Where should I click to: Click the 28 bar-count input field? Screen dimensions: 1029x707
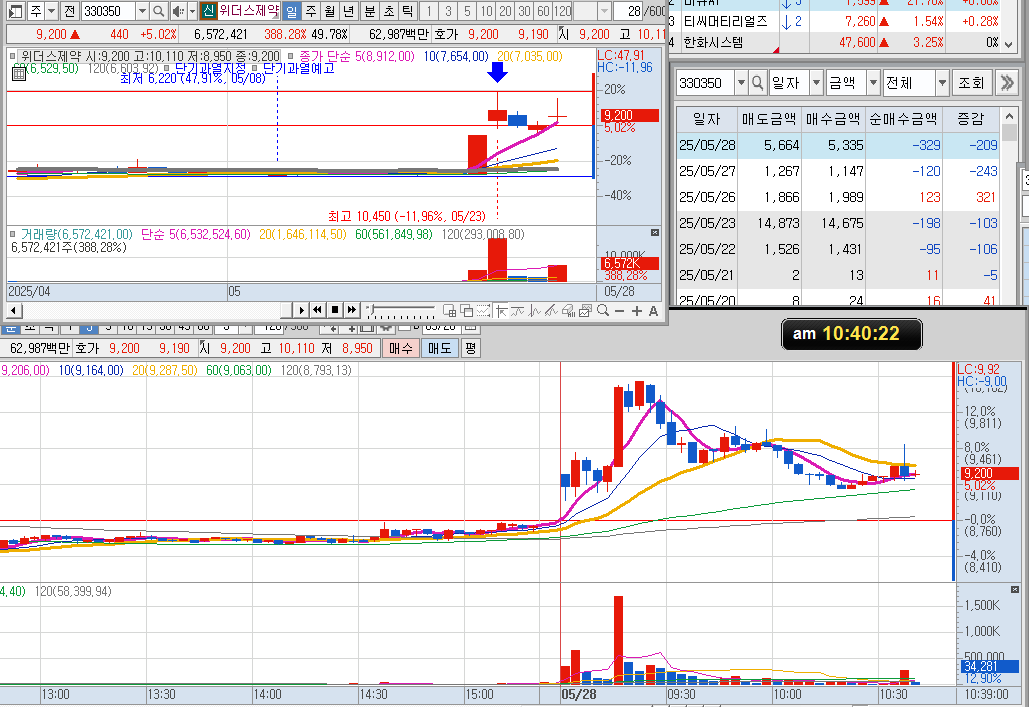tap(629, 11)
